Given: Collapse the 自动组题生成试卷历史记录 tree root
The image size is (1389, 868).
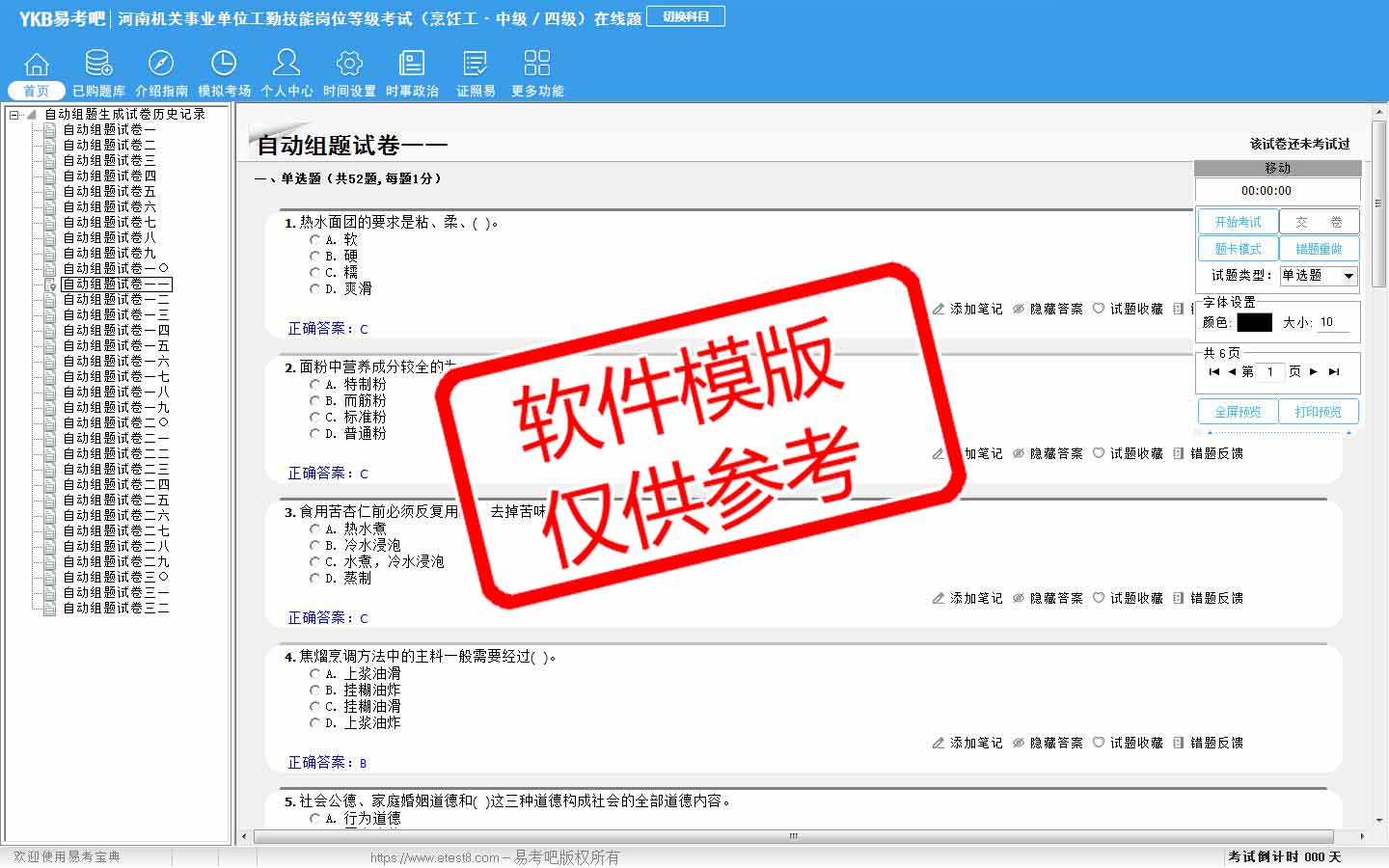Looking at the screenshot, I should 14,114.
